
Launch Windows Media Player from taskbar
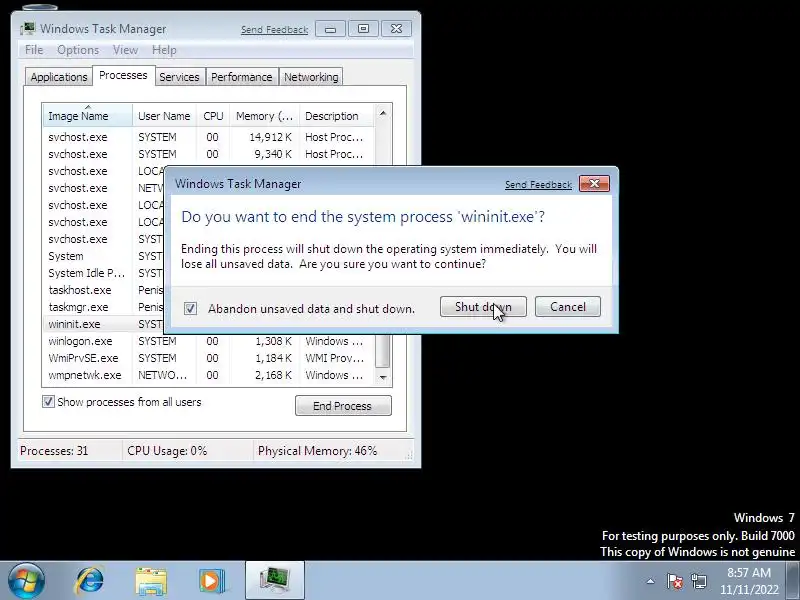point(212,581)
